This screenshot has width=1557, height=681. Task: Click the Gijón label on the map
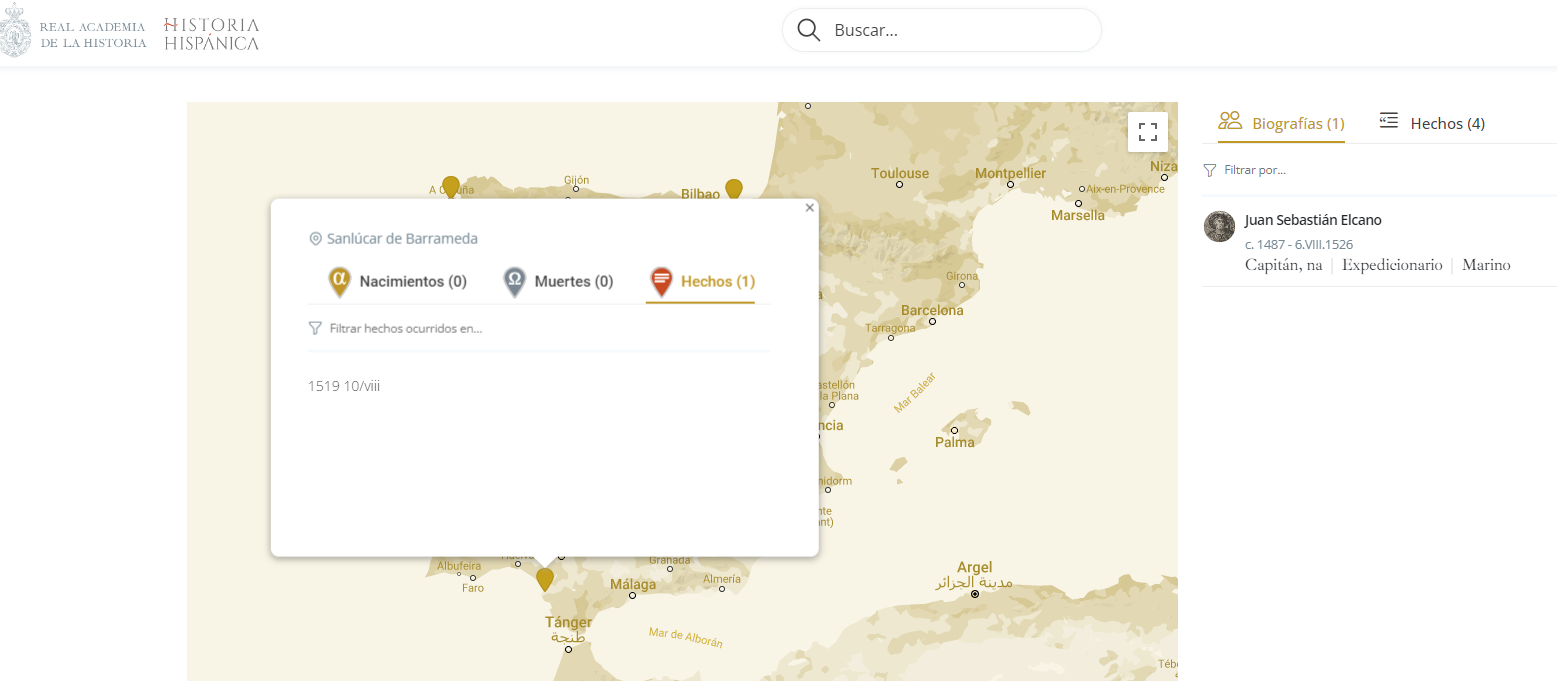(x=577, y=180)
